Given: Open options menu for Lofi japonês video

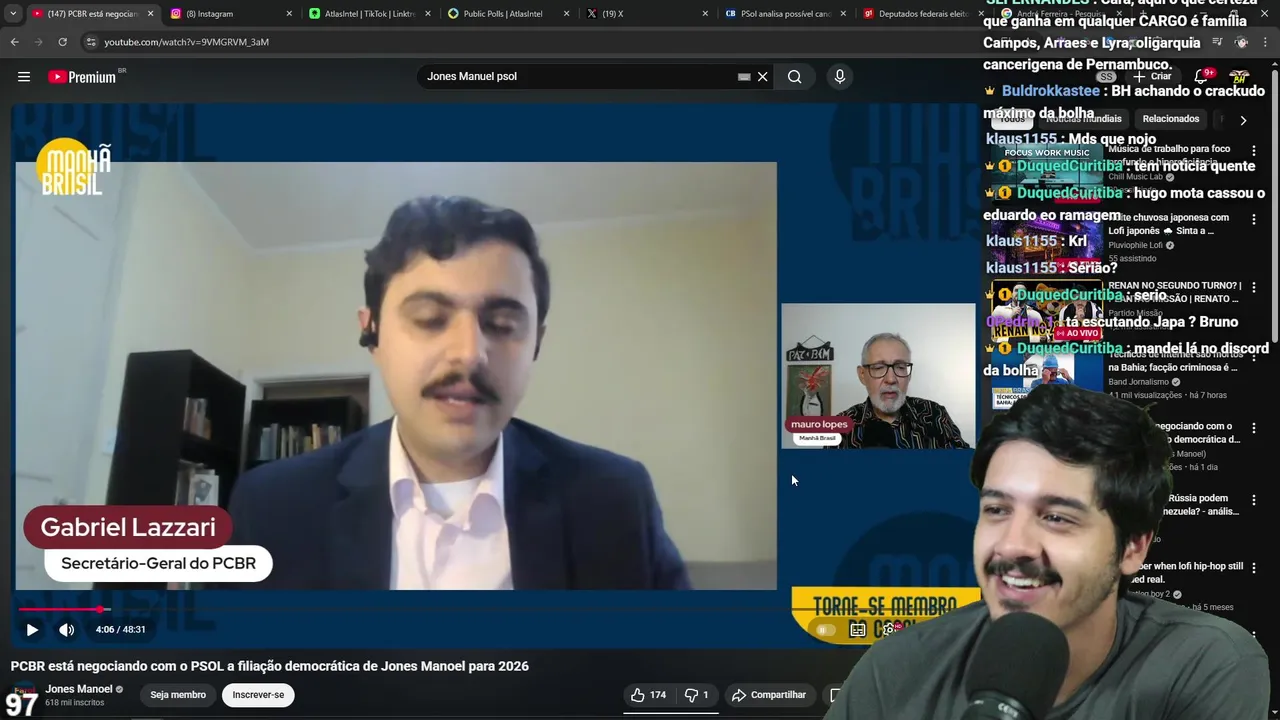Looking at the screenshot, I should pyautogui.click(x=1254, y=219).
